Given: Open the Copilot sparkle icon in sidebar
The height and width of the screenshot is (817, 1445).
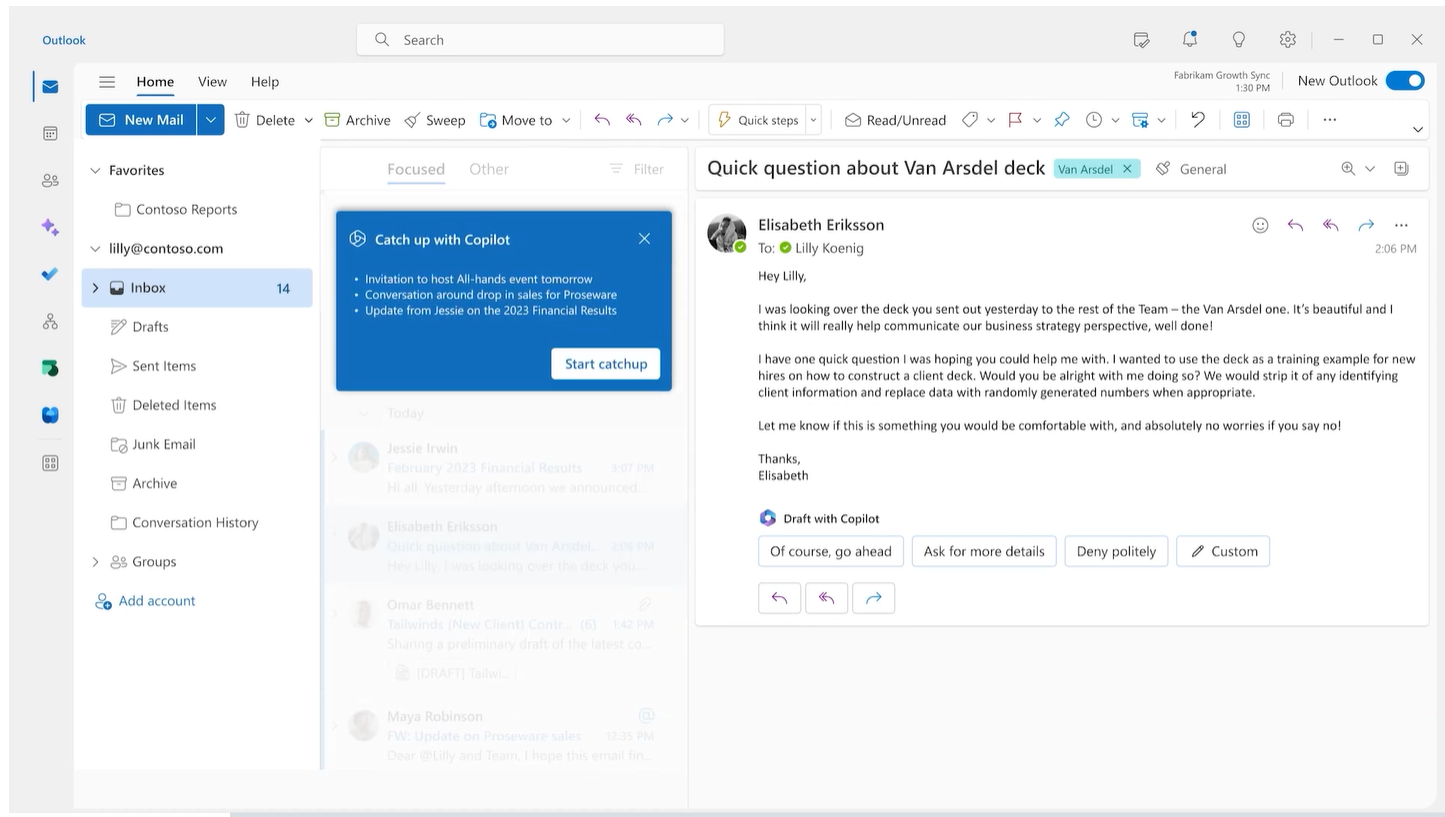Looking at the screenshot, I should coord(50,228).
